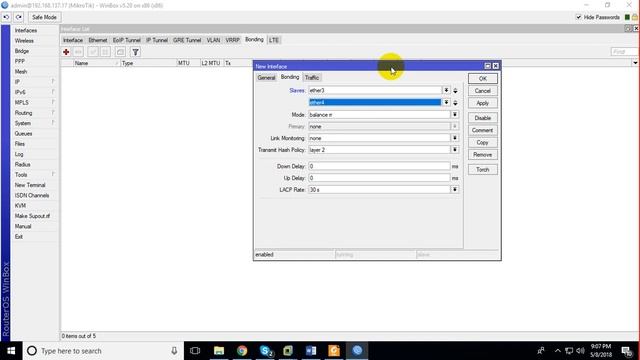
Task: Click the Name column header
Action: [x=96, y=63]
